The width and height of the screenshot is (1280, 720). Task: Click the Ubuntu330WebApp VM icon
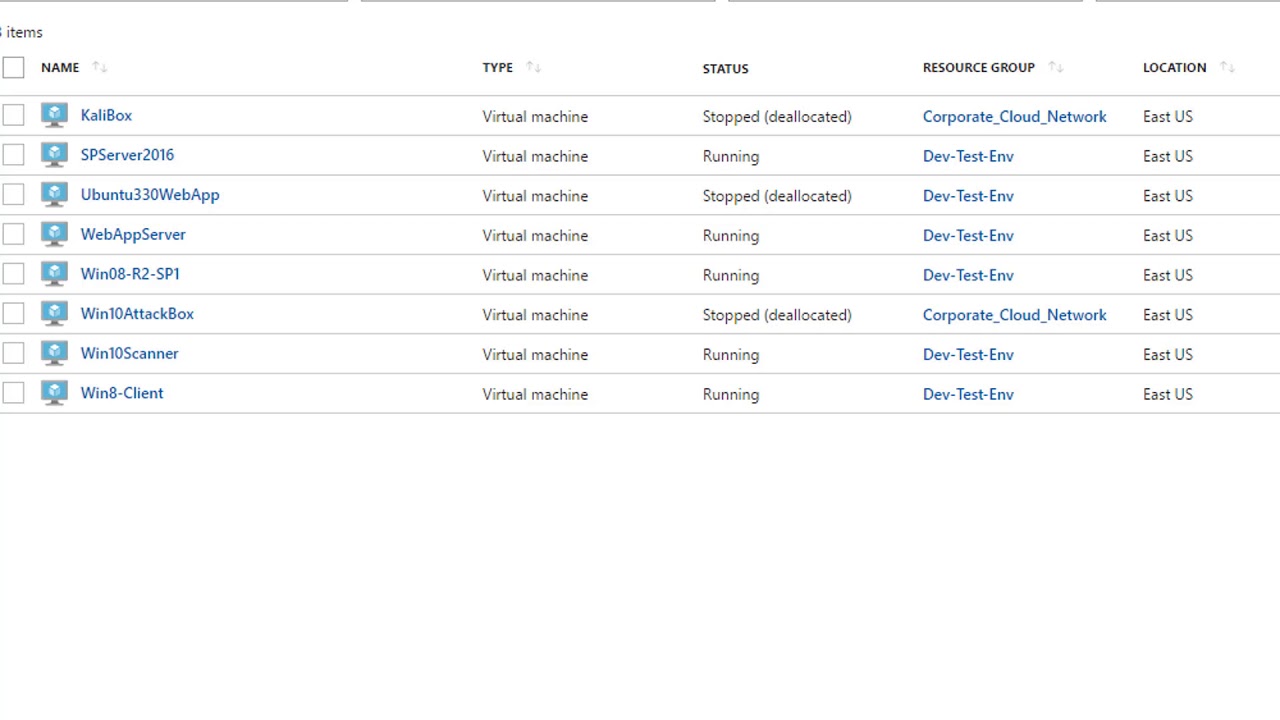pyautogui.click(x=54, y=195)
